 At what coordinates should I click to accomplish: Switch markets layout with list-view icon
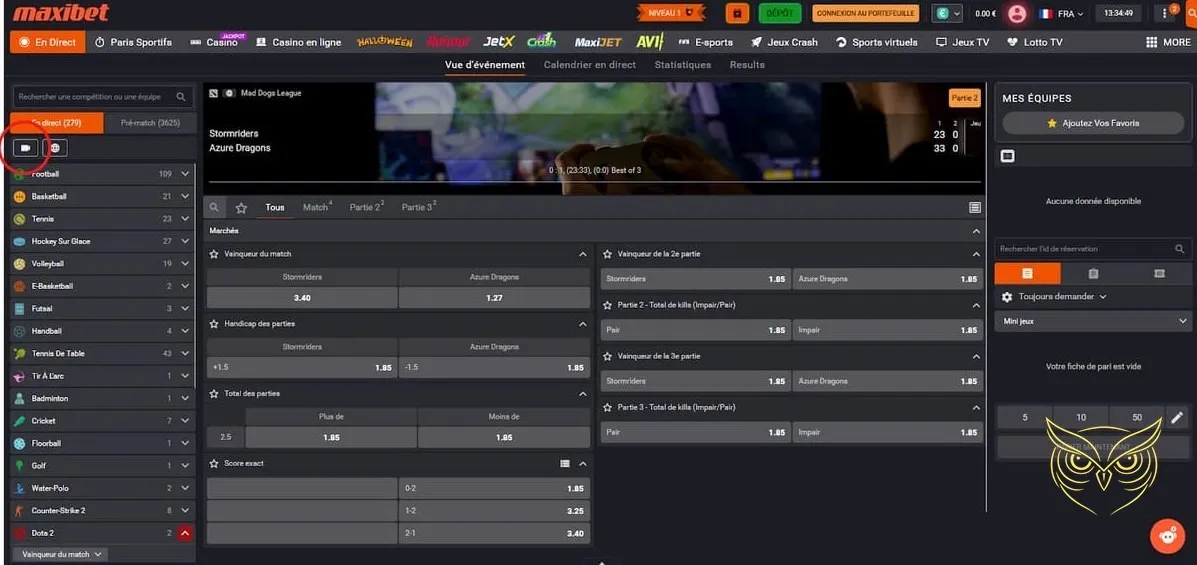974,207
